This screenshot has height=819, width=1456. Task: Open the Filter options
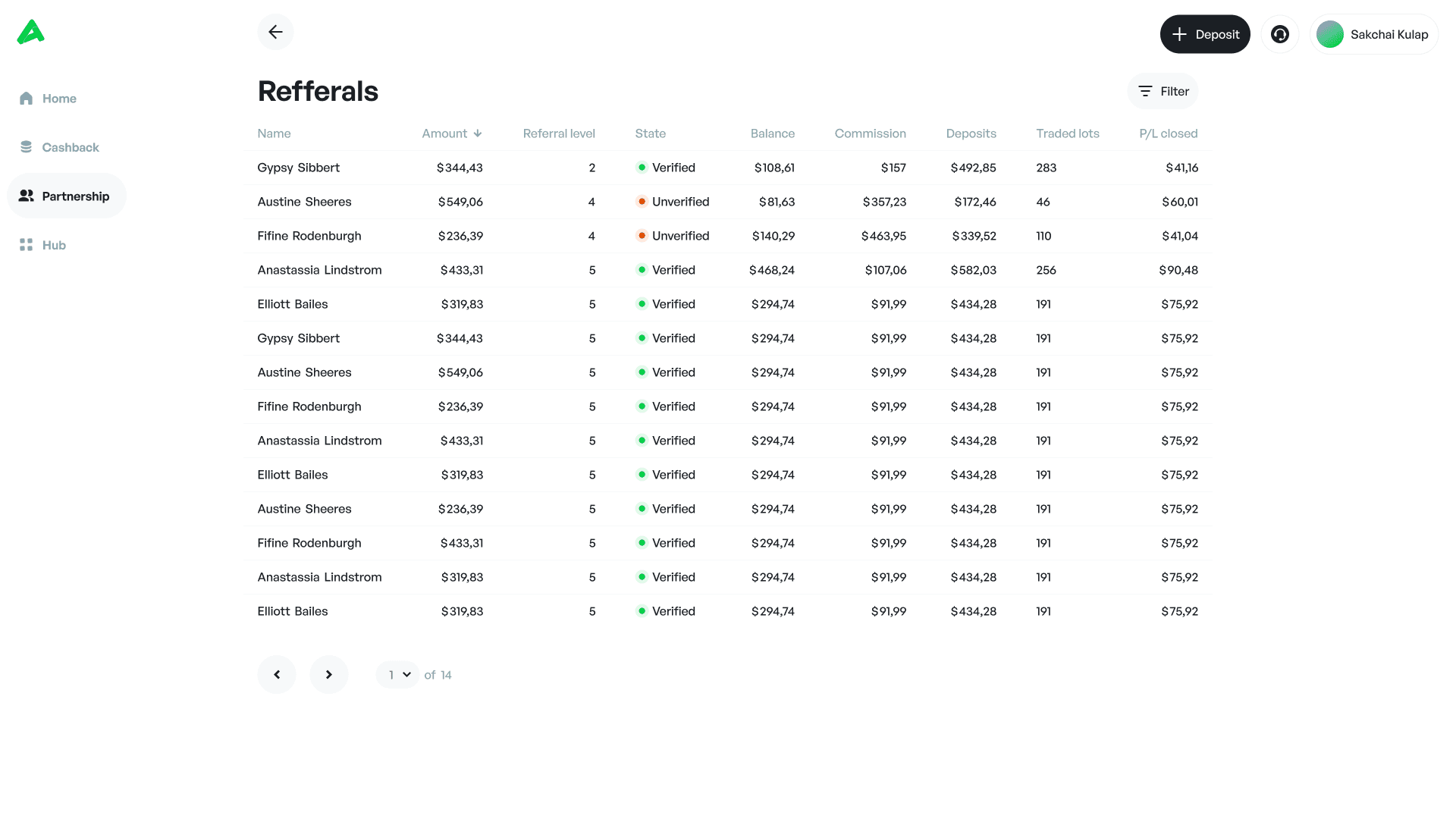coord(1163,91)
